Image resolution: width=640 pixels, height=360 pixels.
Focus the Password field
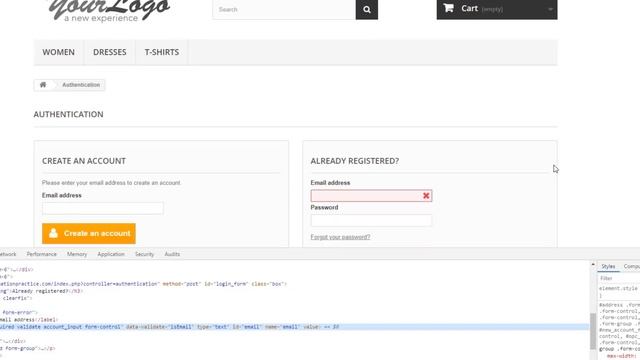tap(371, 220)
